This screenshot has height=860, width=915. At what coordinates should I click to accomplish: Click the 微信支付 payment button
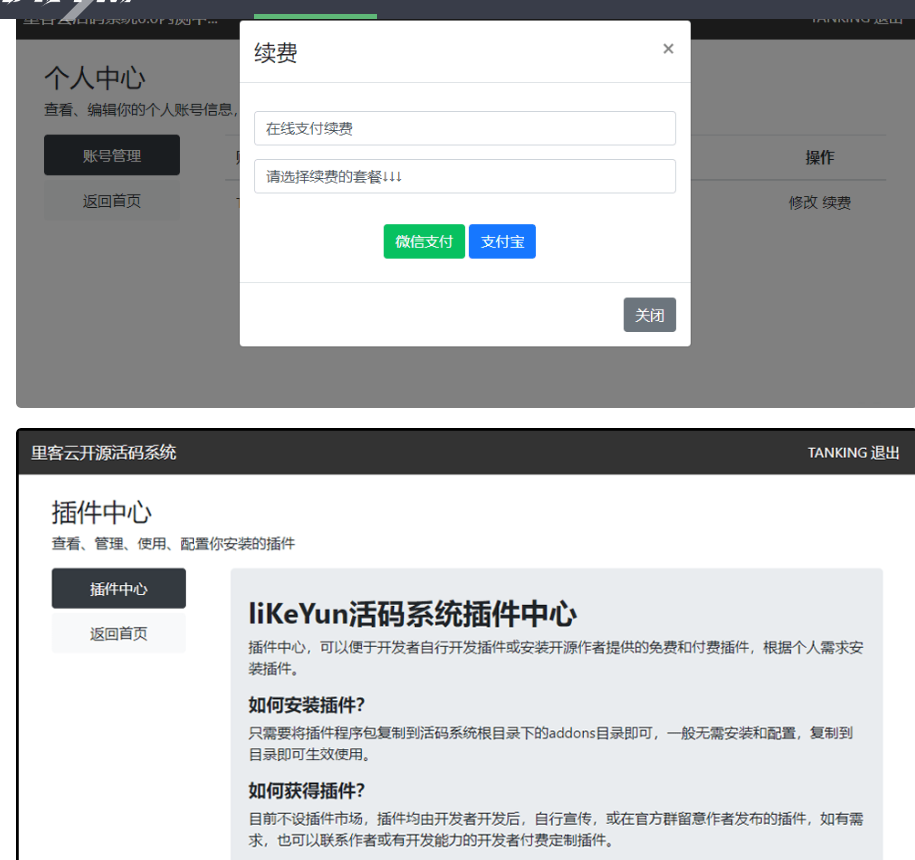(423, 241)
